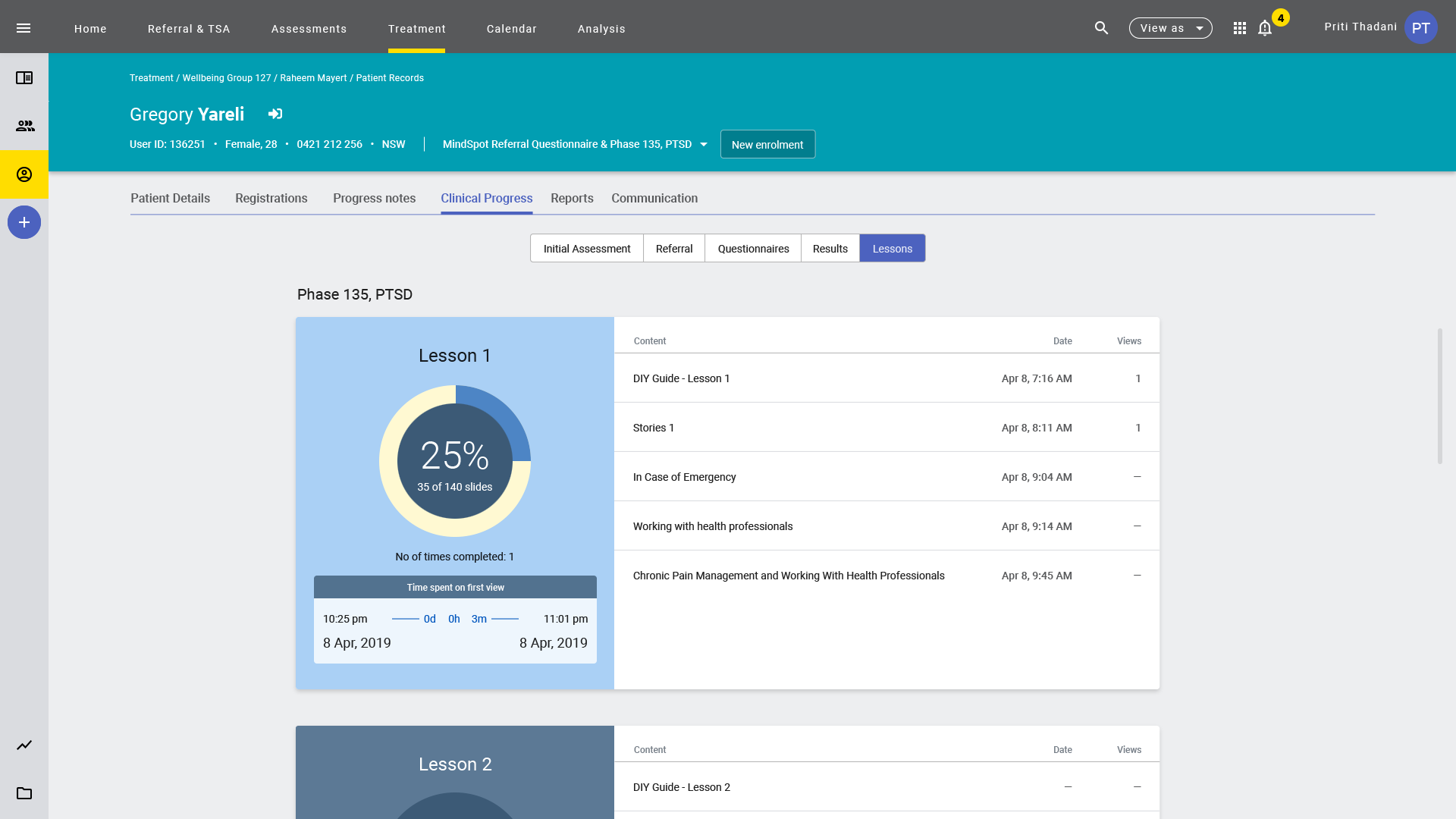Viewport: 1456px width, 819px height.
Task: Select Lessons segment button
Action: coord(893,248)
